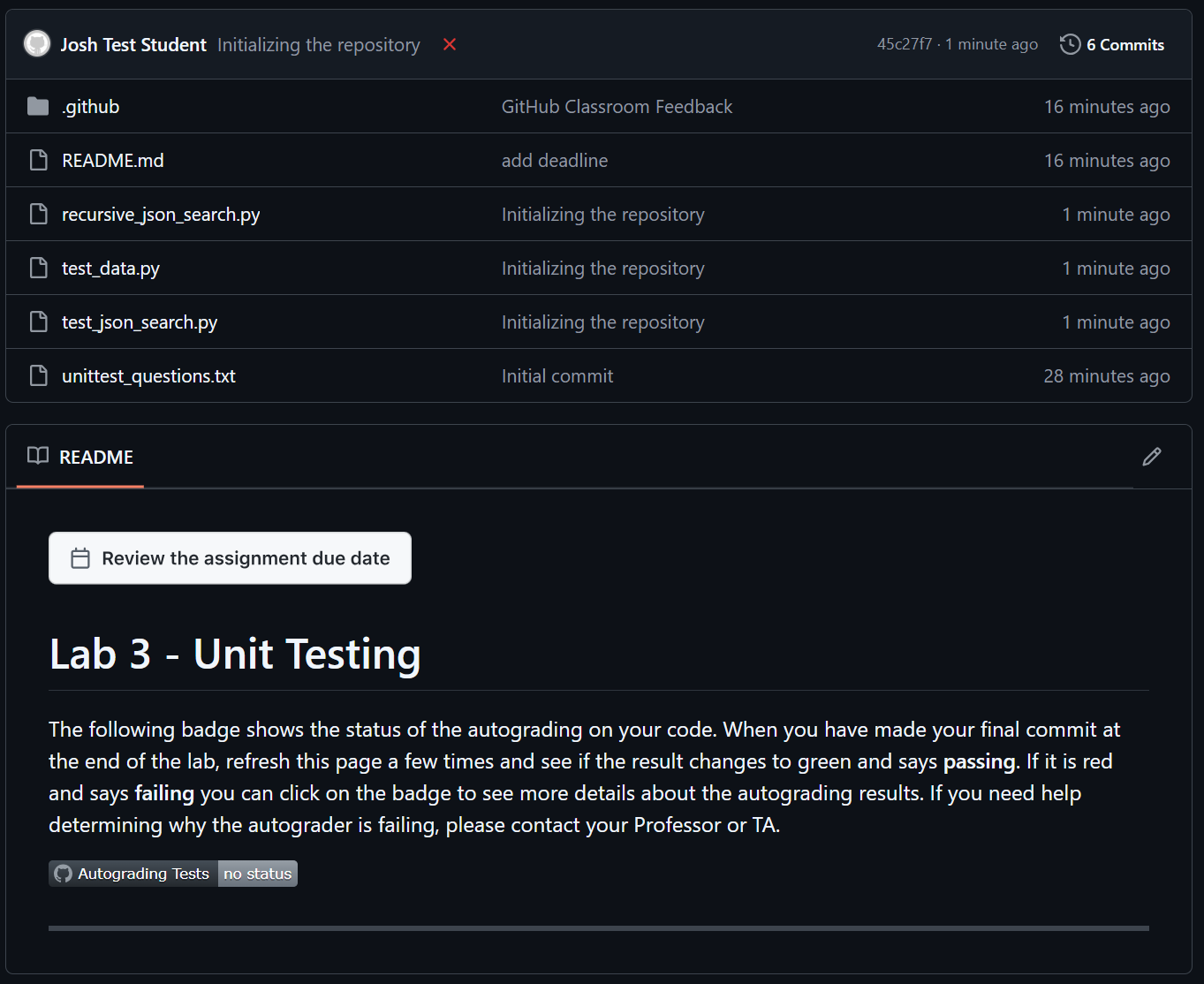Open the test_json_search.py file
Viewport: 1204px width, 984px height.
pos(139,322)
